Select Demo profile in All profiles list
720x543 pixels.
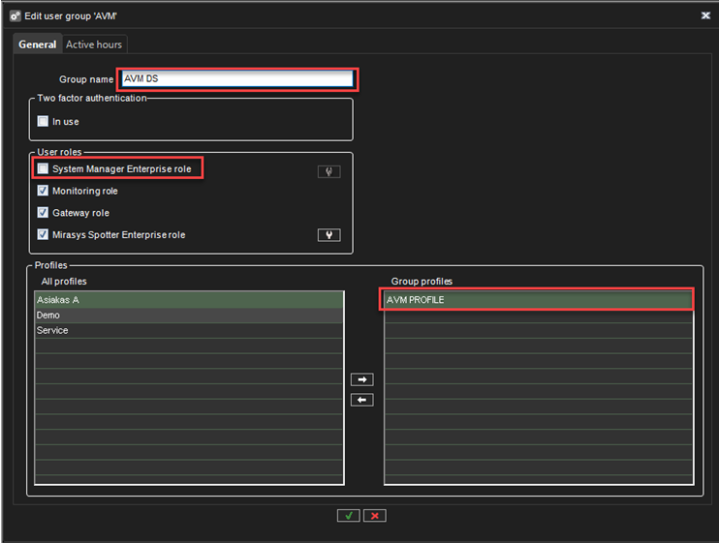pyautogui.click(x=189, y=315)
